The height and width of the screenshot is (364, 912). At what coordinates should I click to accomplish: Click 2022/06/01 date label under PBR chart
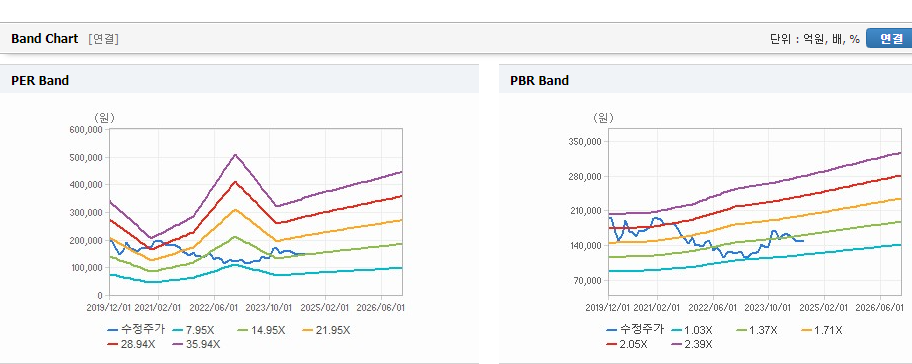pos(714,307)
